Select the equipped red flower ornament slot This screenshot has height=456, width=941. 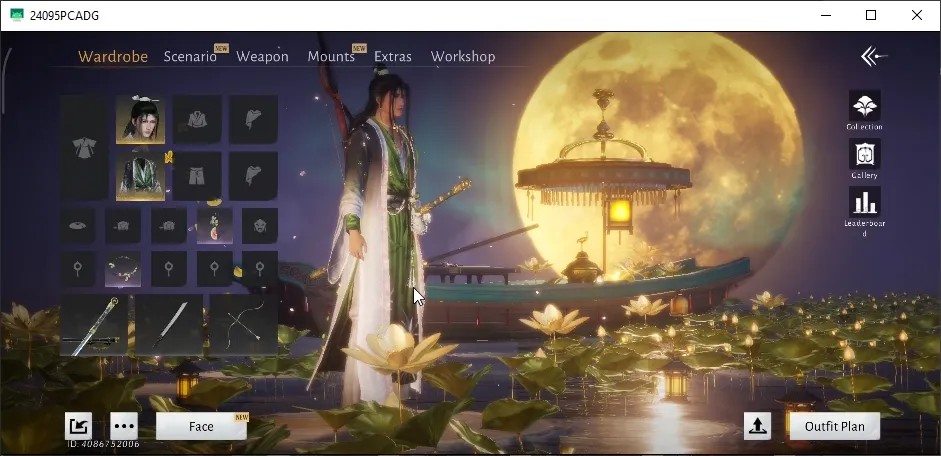(x=214, y=226)
